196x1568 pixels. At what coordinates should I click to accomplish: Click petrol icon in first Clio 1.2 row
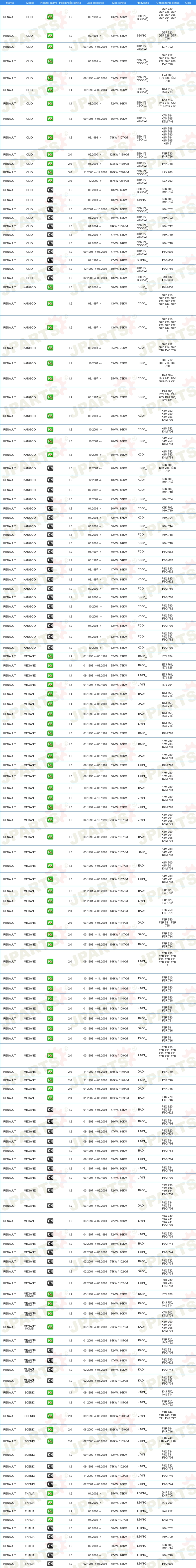(50, 17)
